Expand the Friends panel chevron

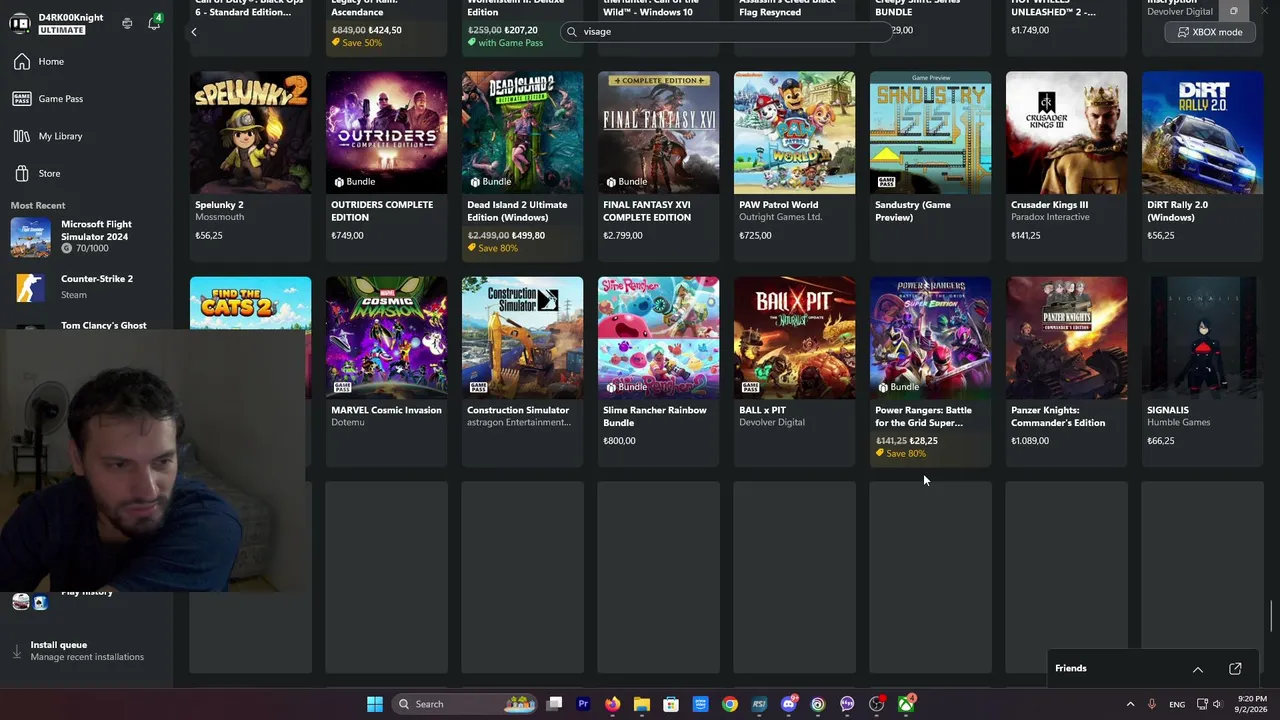click(1197, 669)
